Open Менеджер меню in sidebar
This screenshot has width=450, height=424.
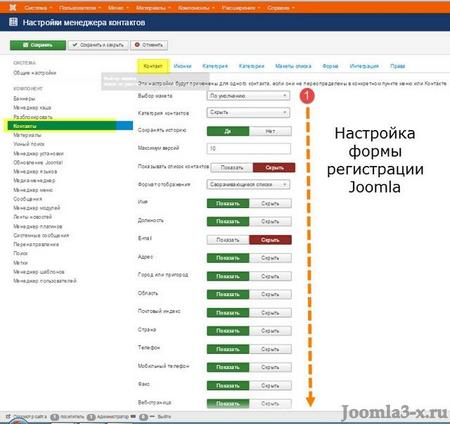(x=33, y=190)
